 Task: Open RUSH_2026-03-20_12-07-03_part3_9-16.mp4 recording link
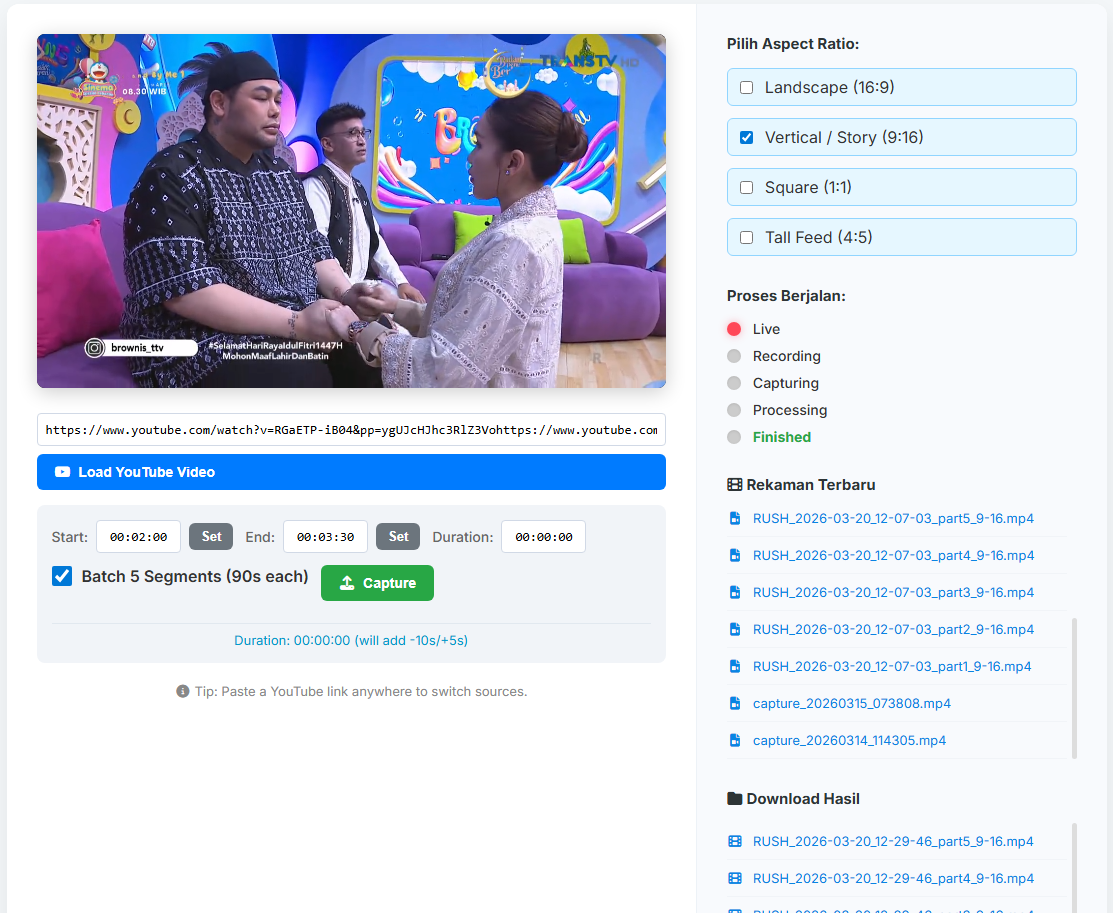(893, 592)
